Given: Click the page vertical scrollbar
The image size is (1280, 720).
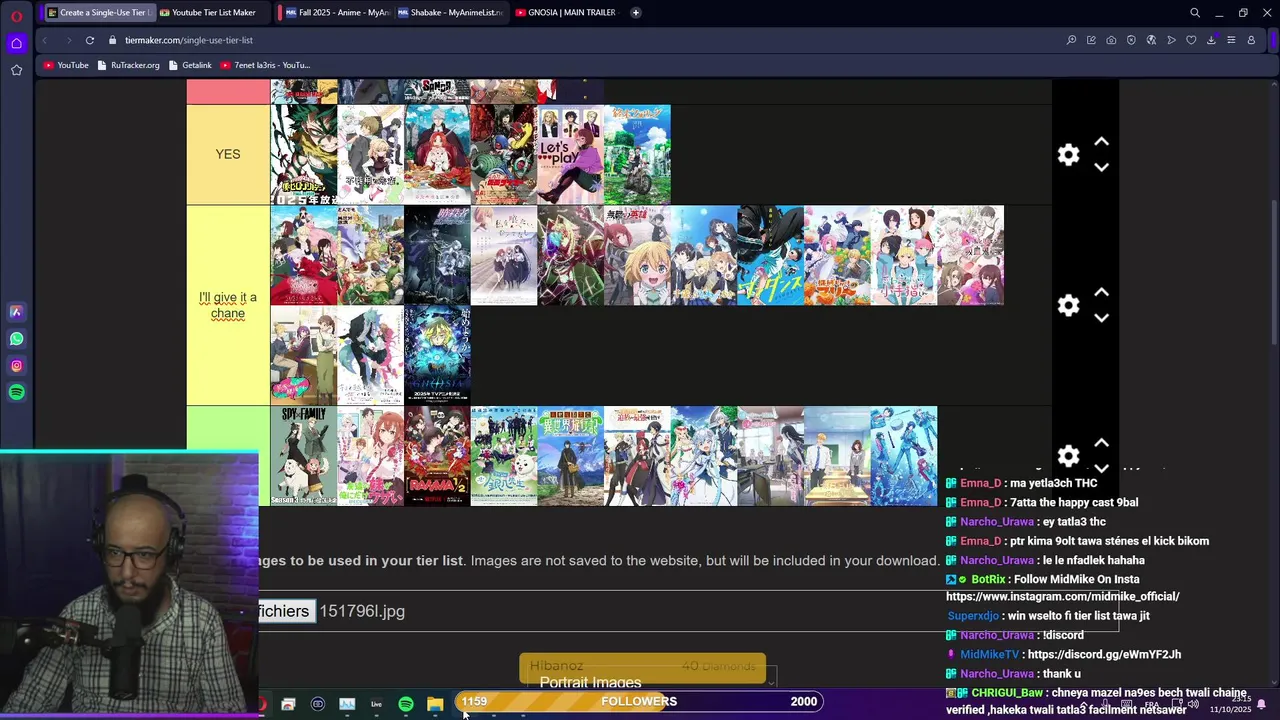Looking at the screenshot, I should tap(1274, 270).
